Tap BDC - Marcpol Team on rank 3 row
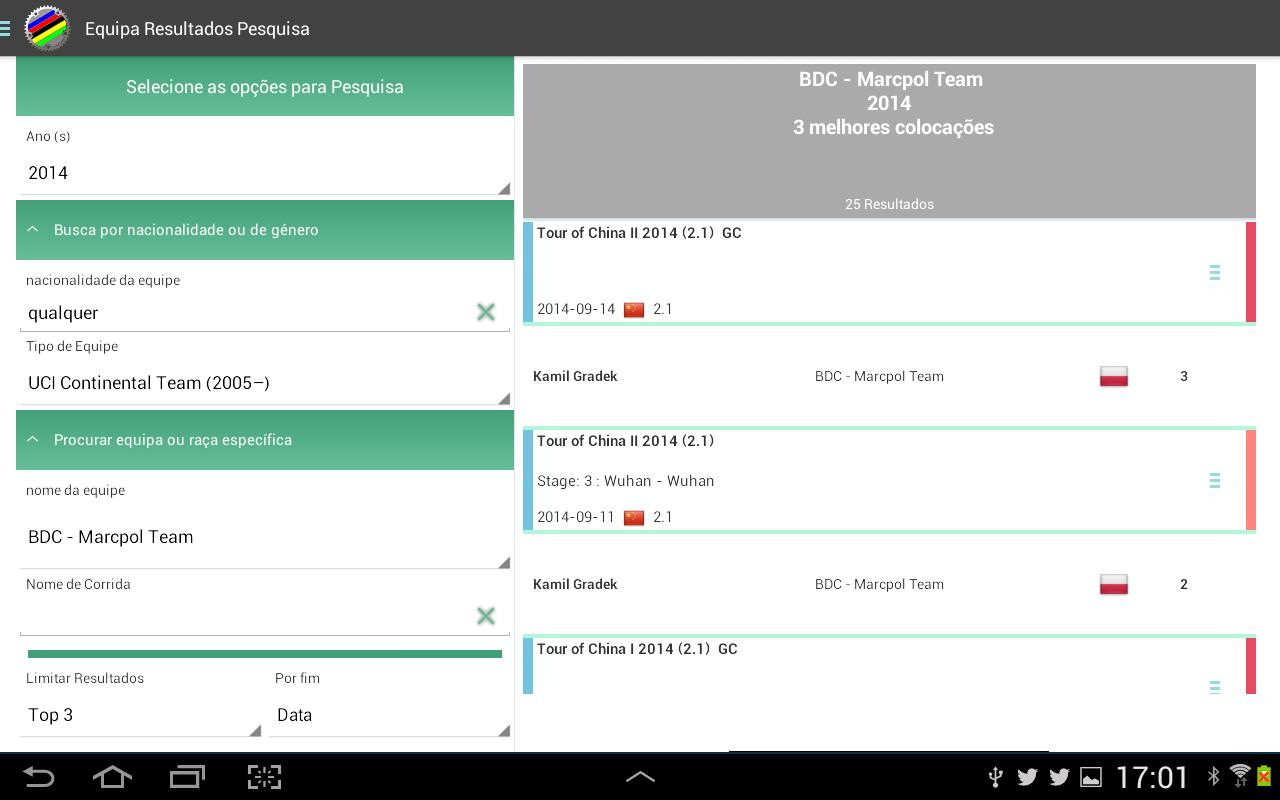1280x800 pixels. pyautogui.click(x=879, y=376)
